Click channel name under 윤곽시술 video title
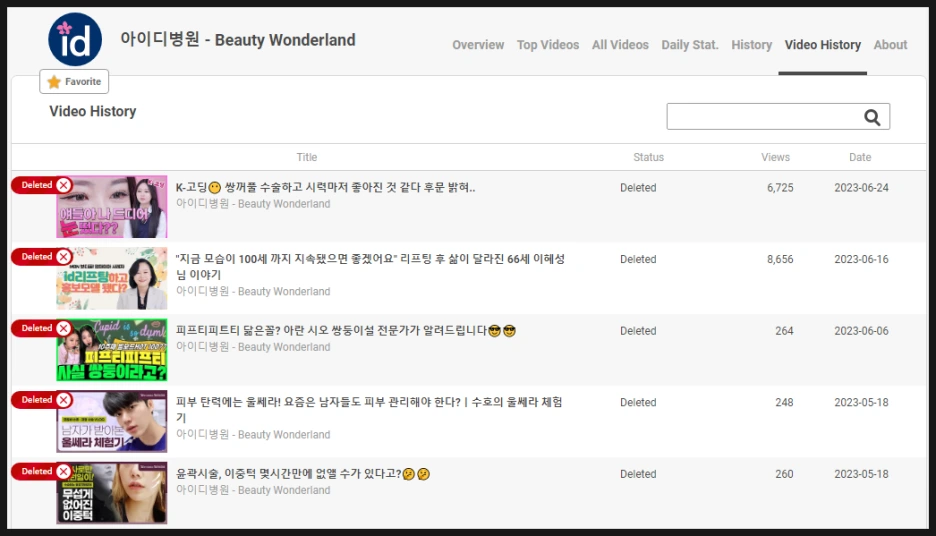The width and height of the screenshot is (936, 536). (253, 490)
